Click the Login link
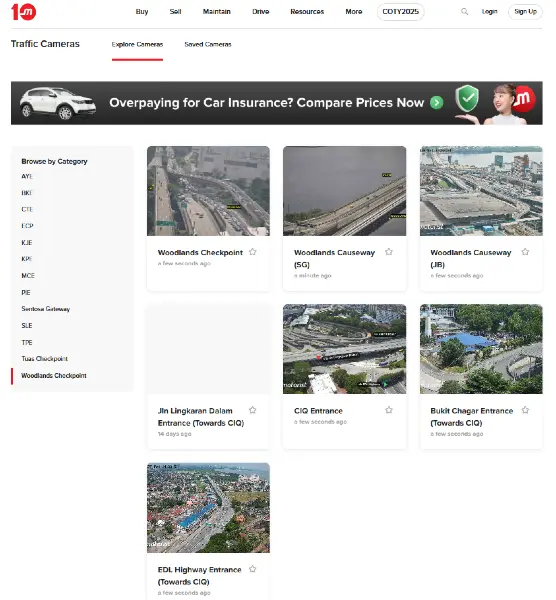The image size is (556, 600). 489,11
